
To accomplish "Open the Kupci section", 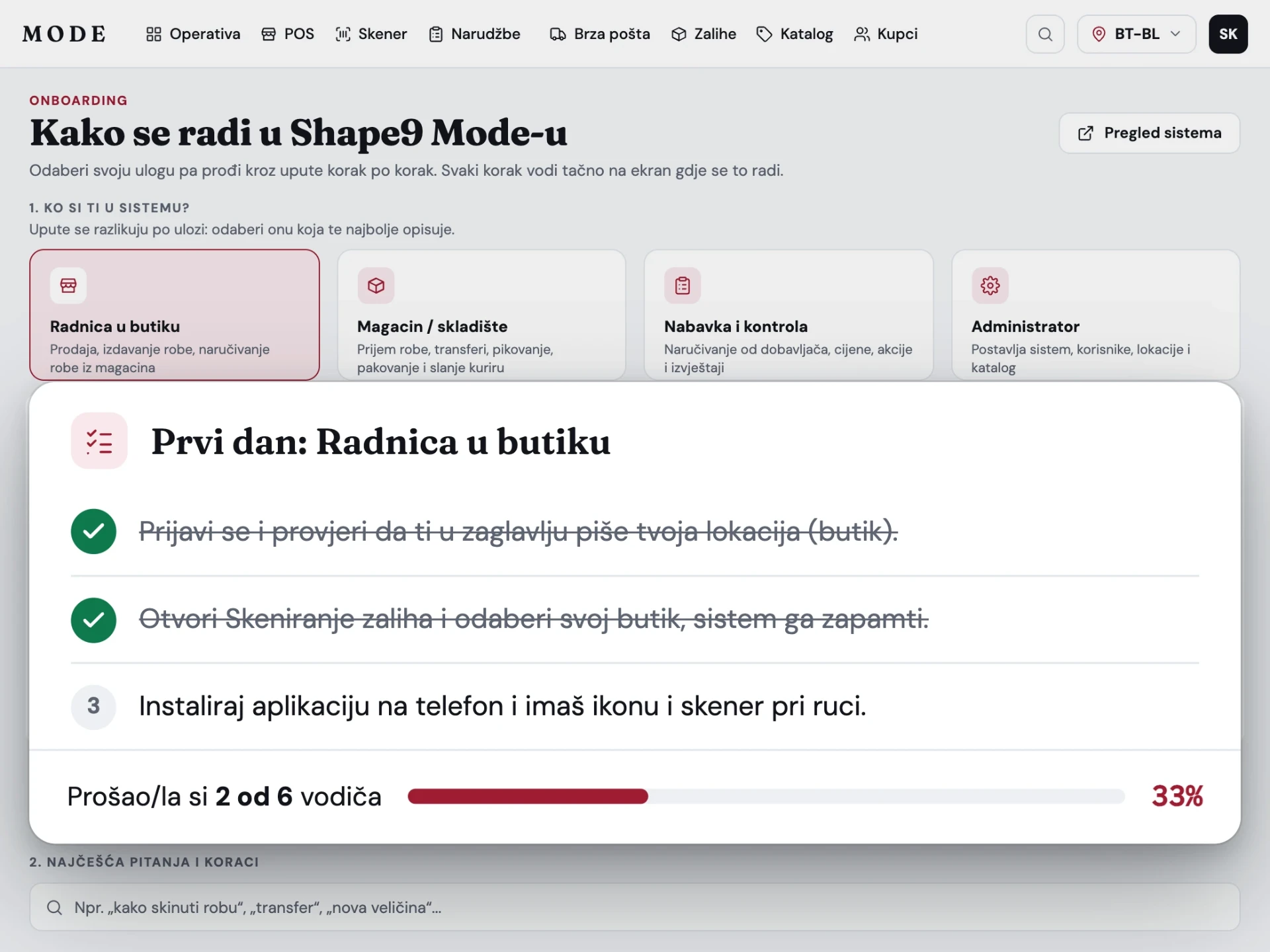I will (x=885, y=34).
